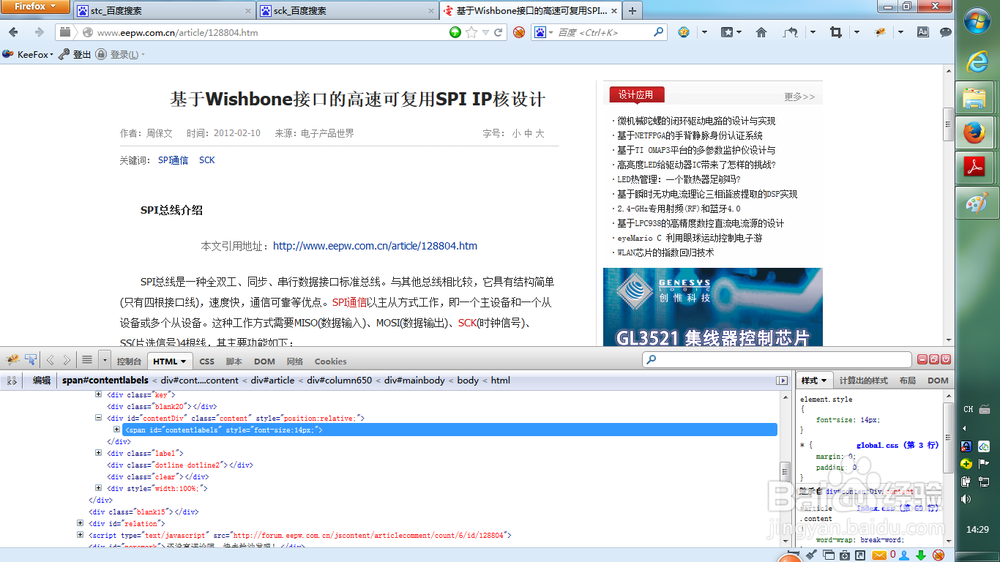The width and height of the screenshot is (1000, 562).
Task: Activate the Firebug element inspect arrow tool
Action: 31,360
